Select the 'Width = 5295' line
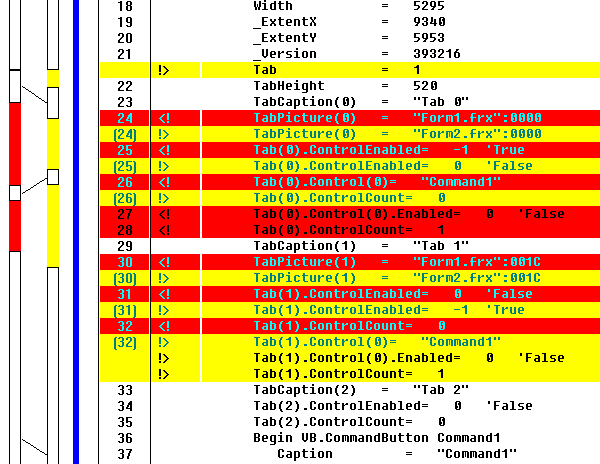The width and height of the screenshot is (600, 464). pyautogui.click(x=349, y=6)
